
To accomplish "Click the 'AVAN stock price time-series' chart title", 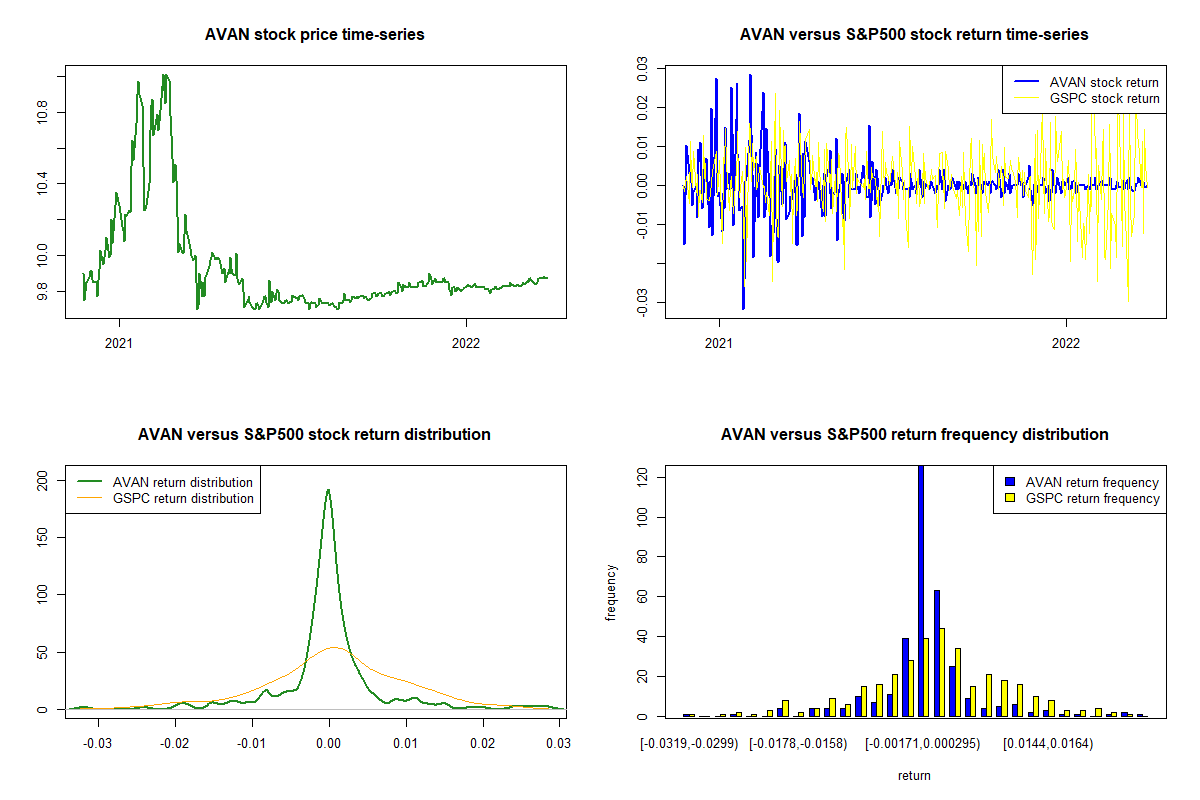I will pos(314,35).
